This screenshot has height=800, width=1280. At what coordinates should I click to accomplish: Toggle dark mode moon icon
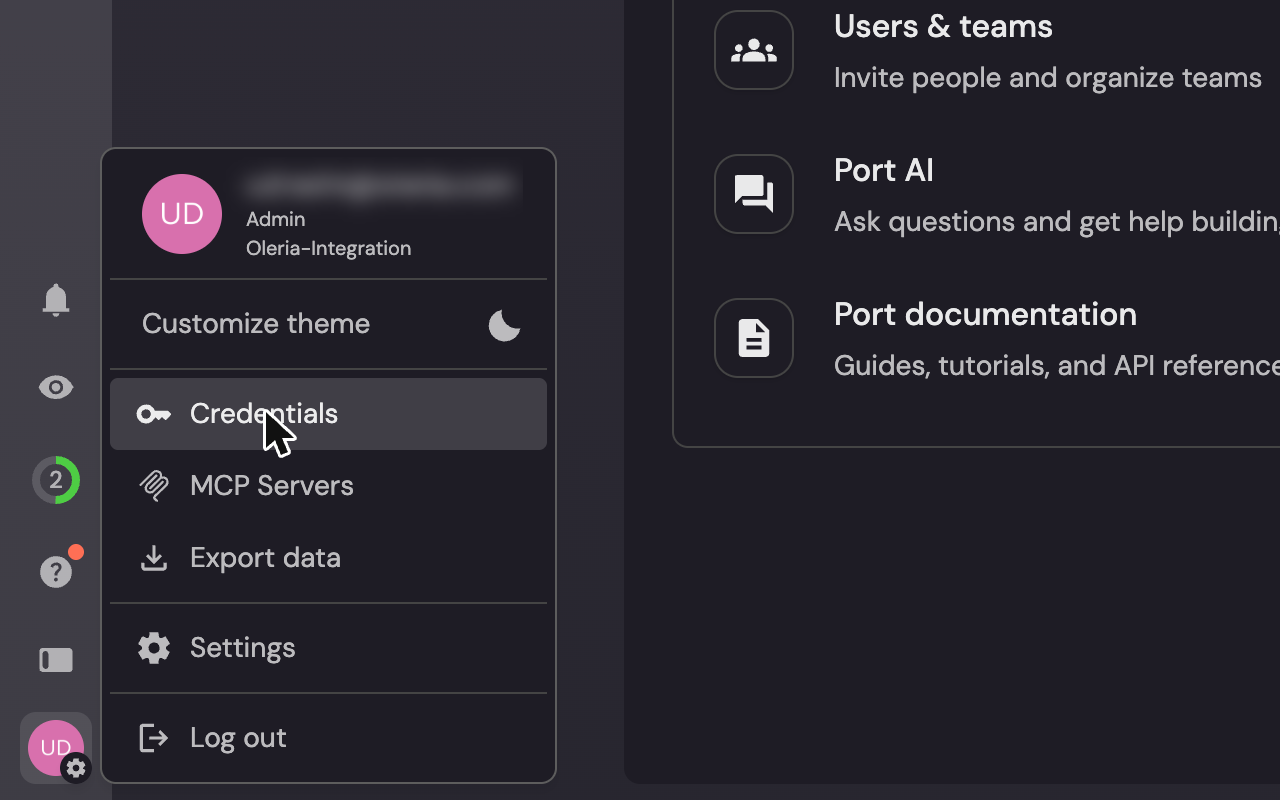point(504,325)
